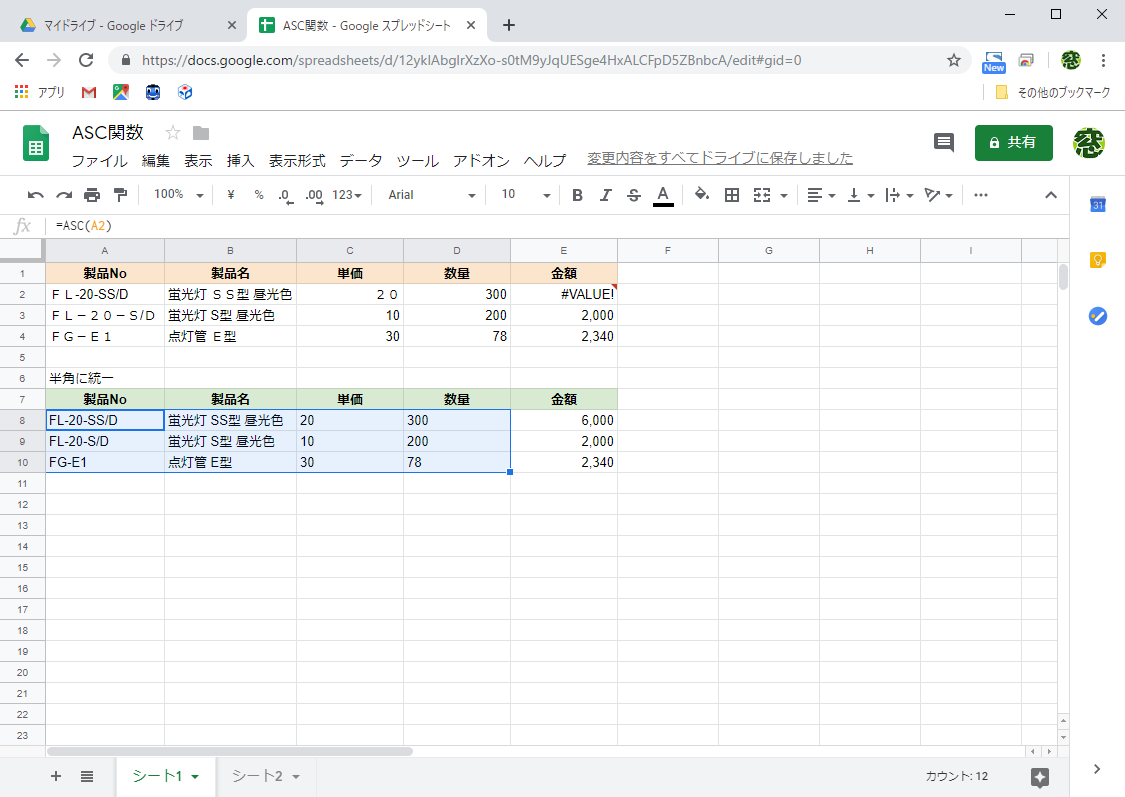
Task: Print the spreadsheet
Action: click(92, 195)
